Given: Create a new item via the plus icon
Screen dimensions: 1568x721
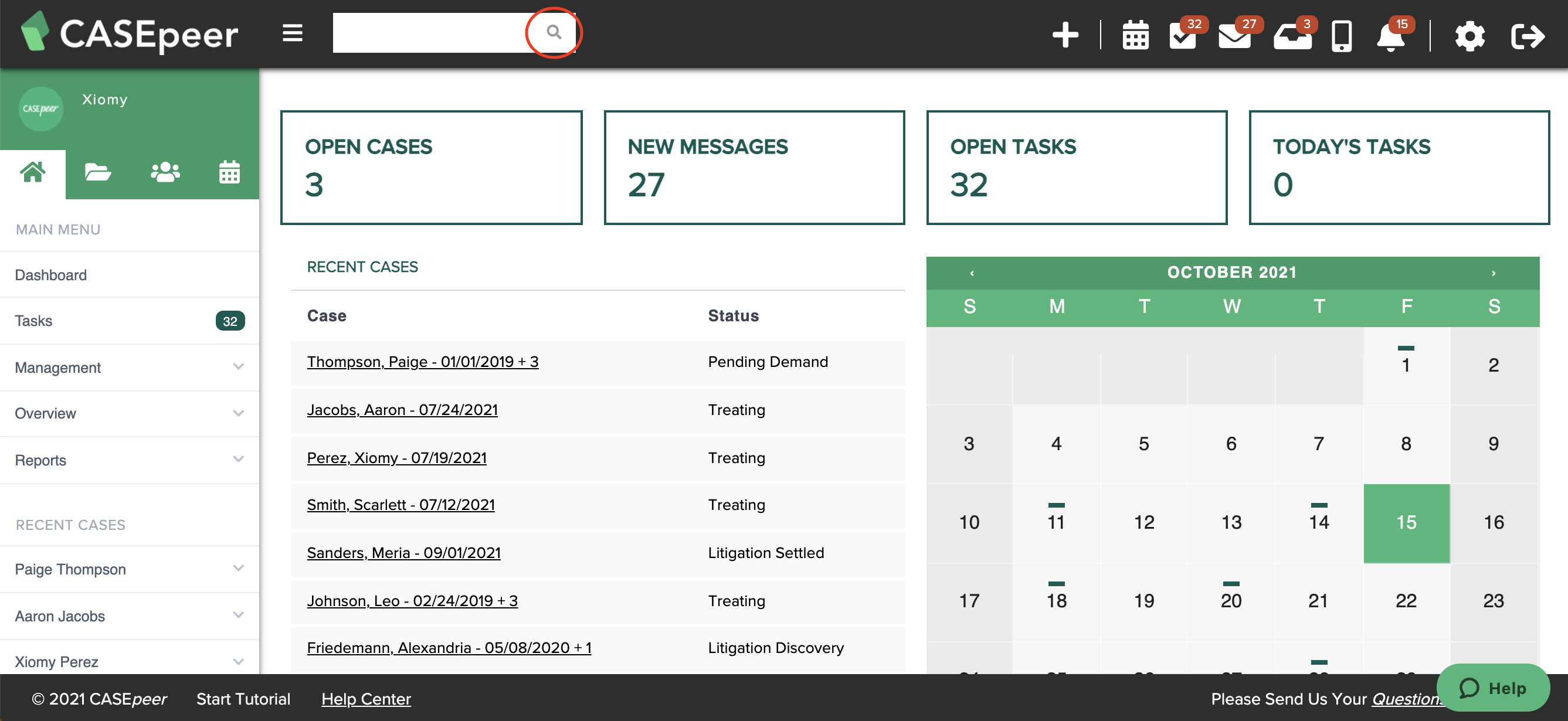Looking at the screenshot, I should (1065, 35).
